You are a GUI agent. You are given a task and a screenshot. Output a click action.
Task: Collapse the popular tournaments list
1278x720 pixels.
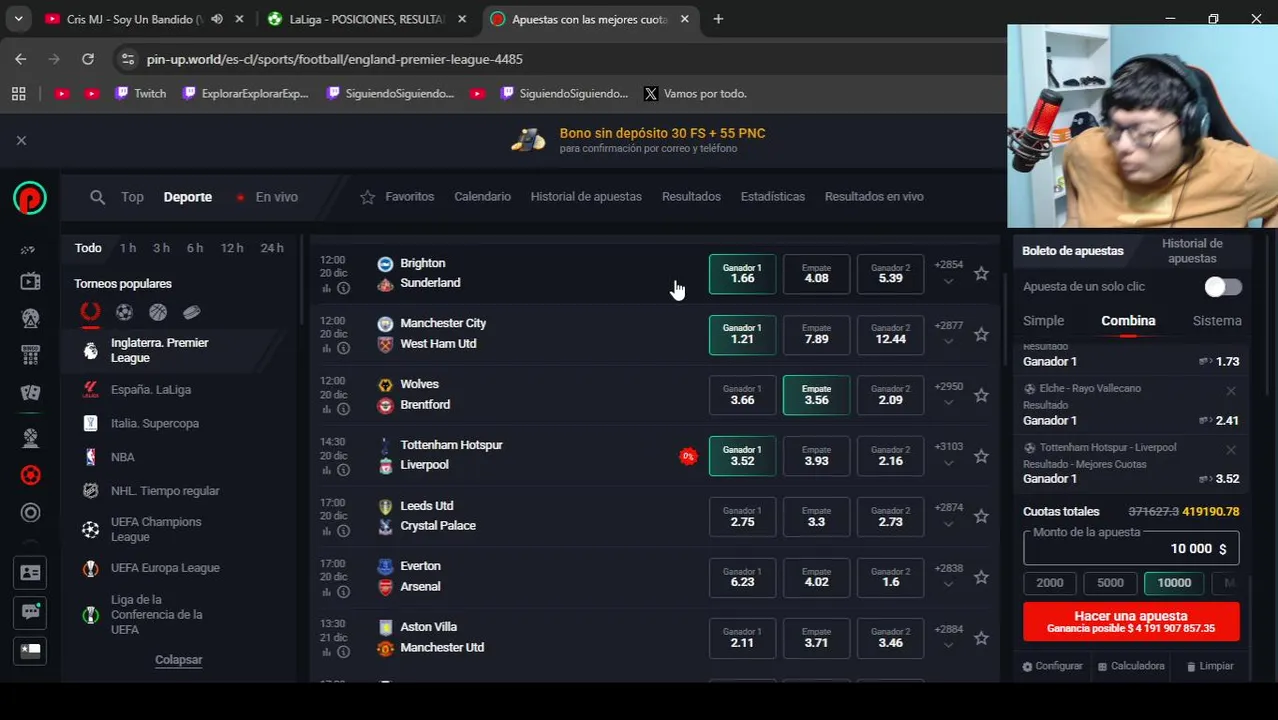(178, 660)
